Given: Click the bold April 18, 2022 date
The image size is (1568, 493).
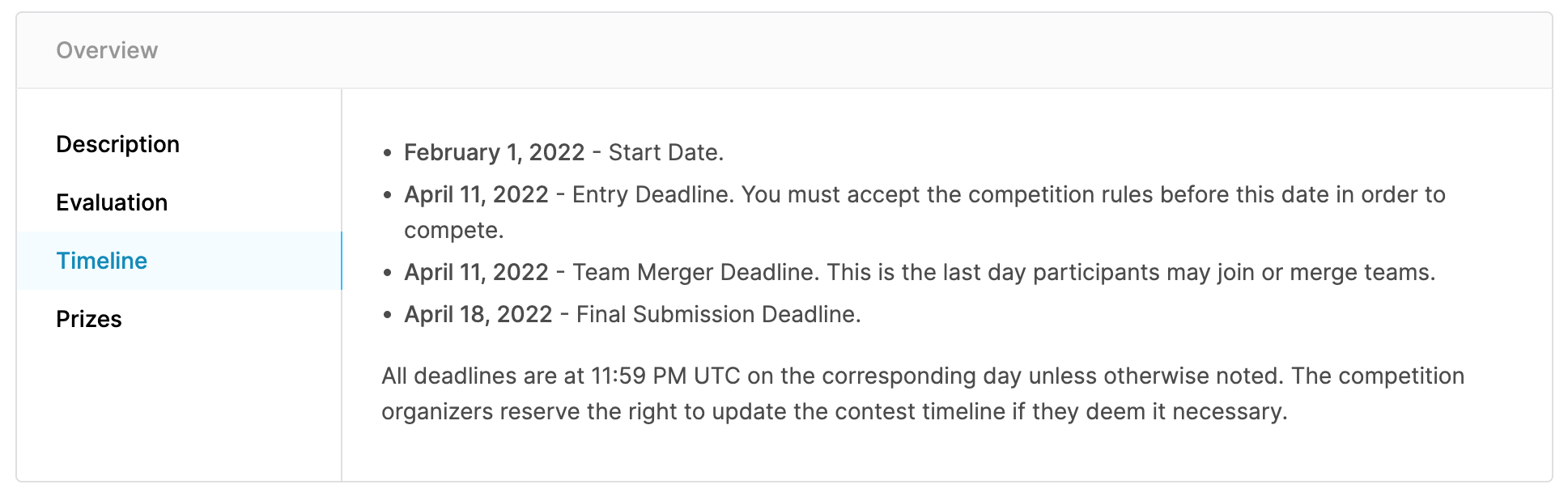Looking at the screenshot, I should (478, 315).
